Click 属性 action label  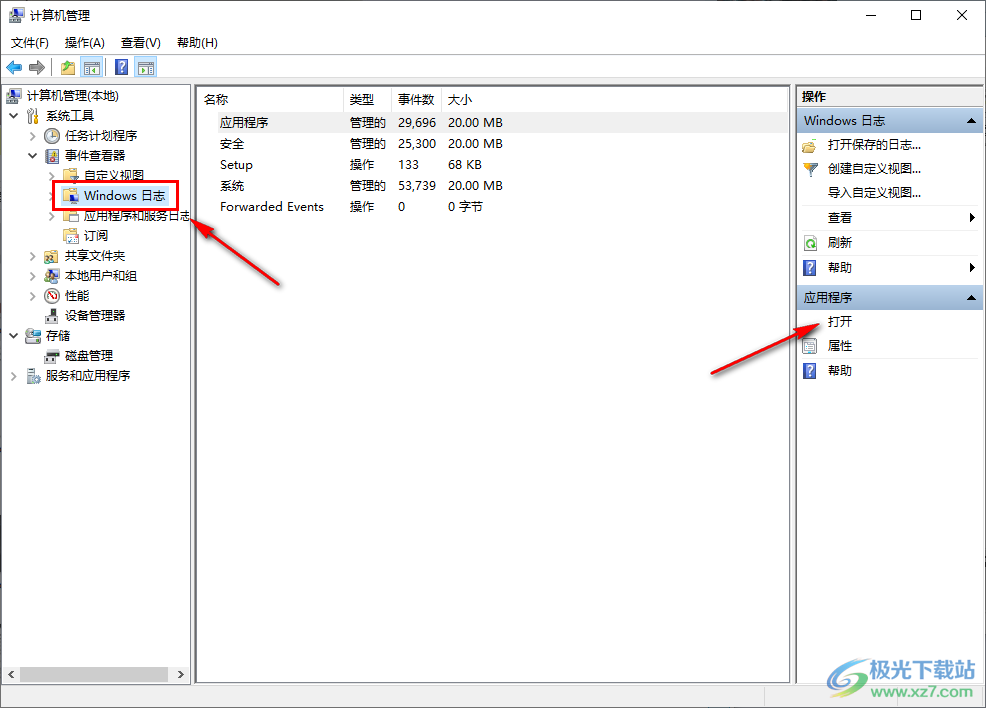point(839,346)
